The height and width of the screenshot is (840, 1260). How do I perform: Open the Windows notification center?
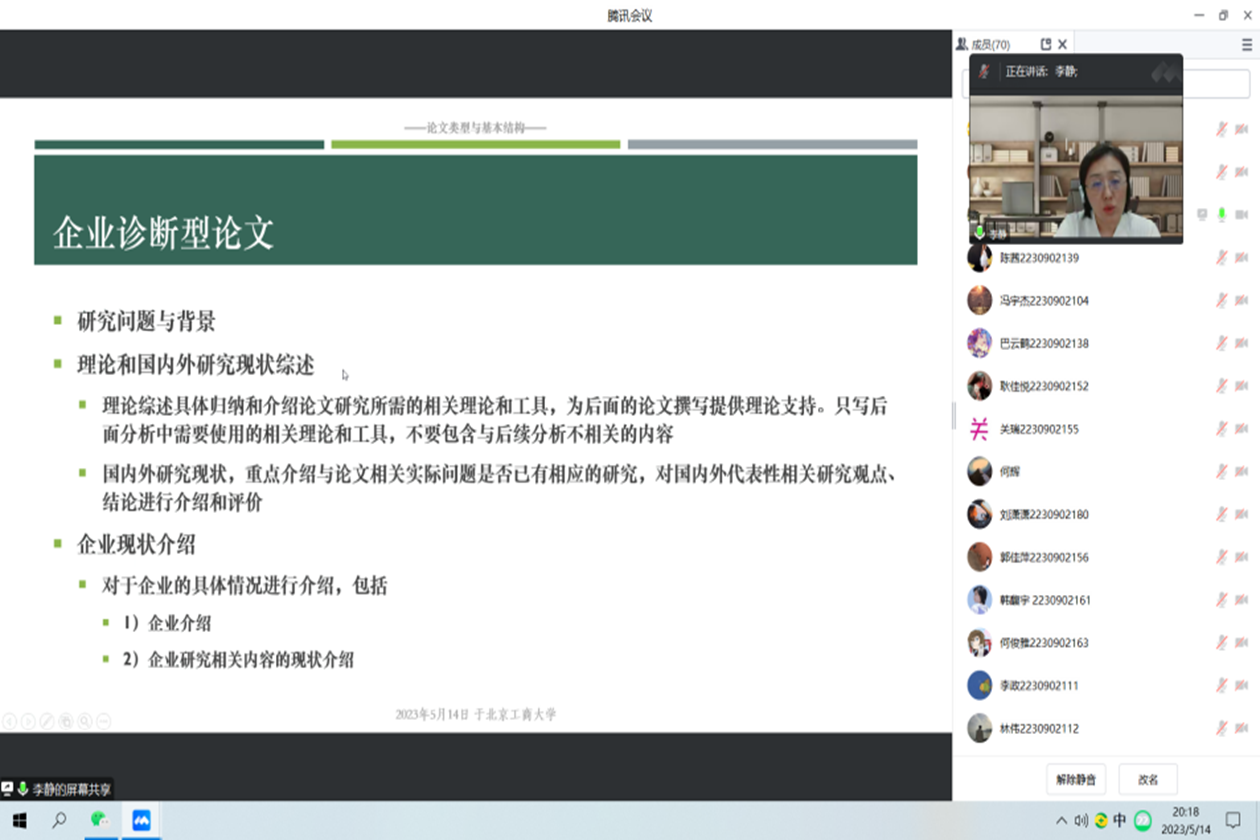pos(1233,820)
